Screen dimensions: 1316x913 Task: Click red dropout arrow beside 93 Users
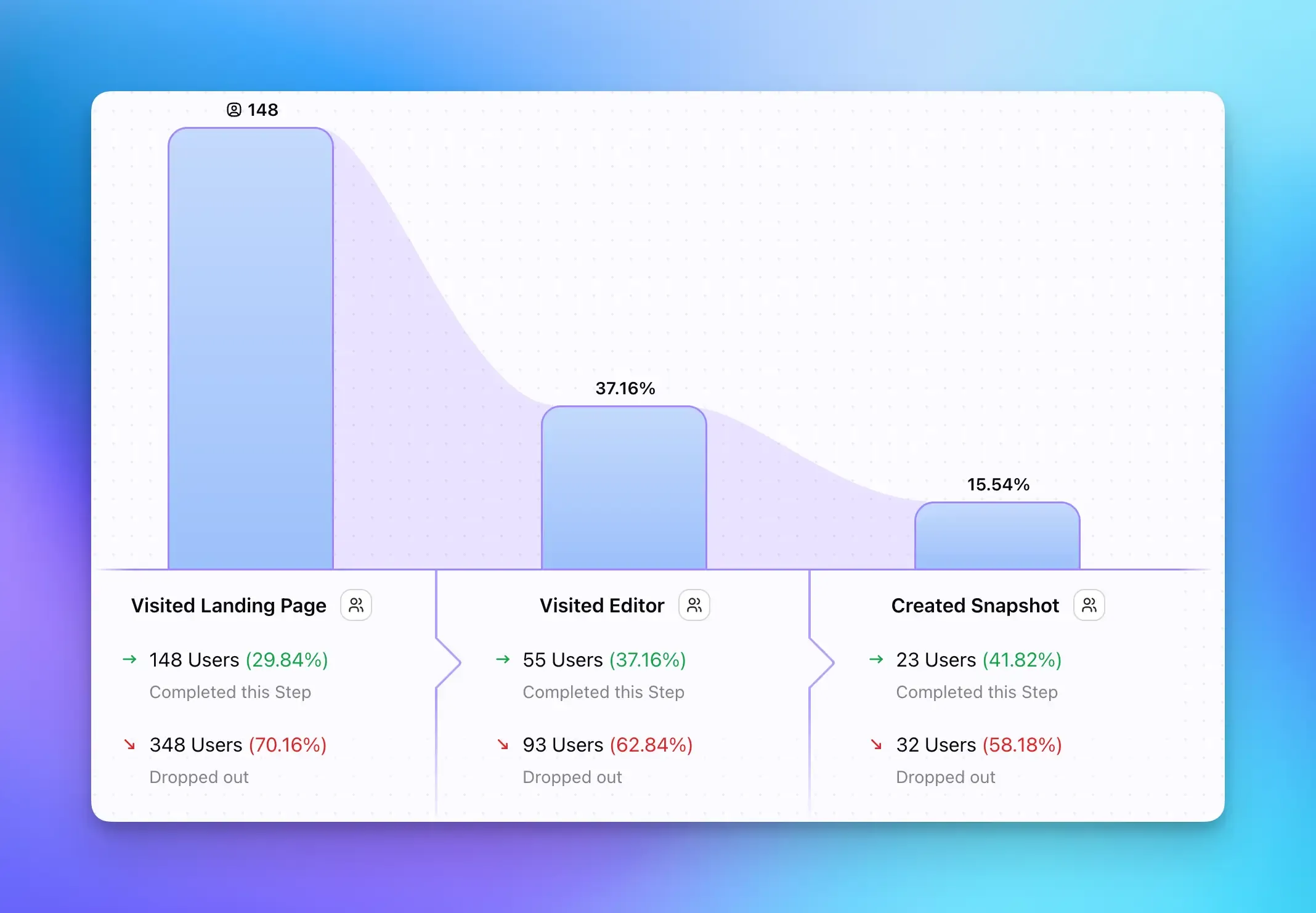[x=503, y=745]
